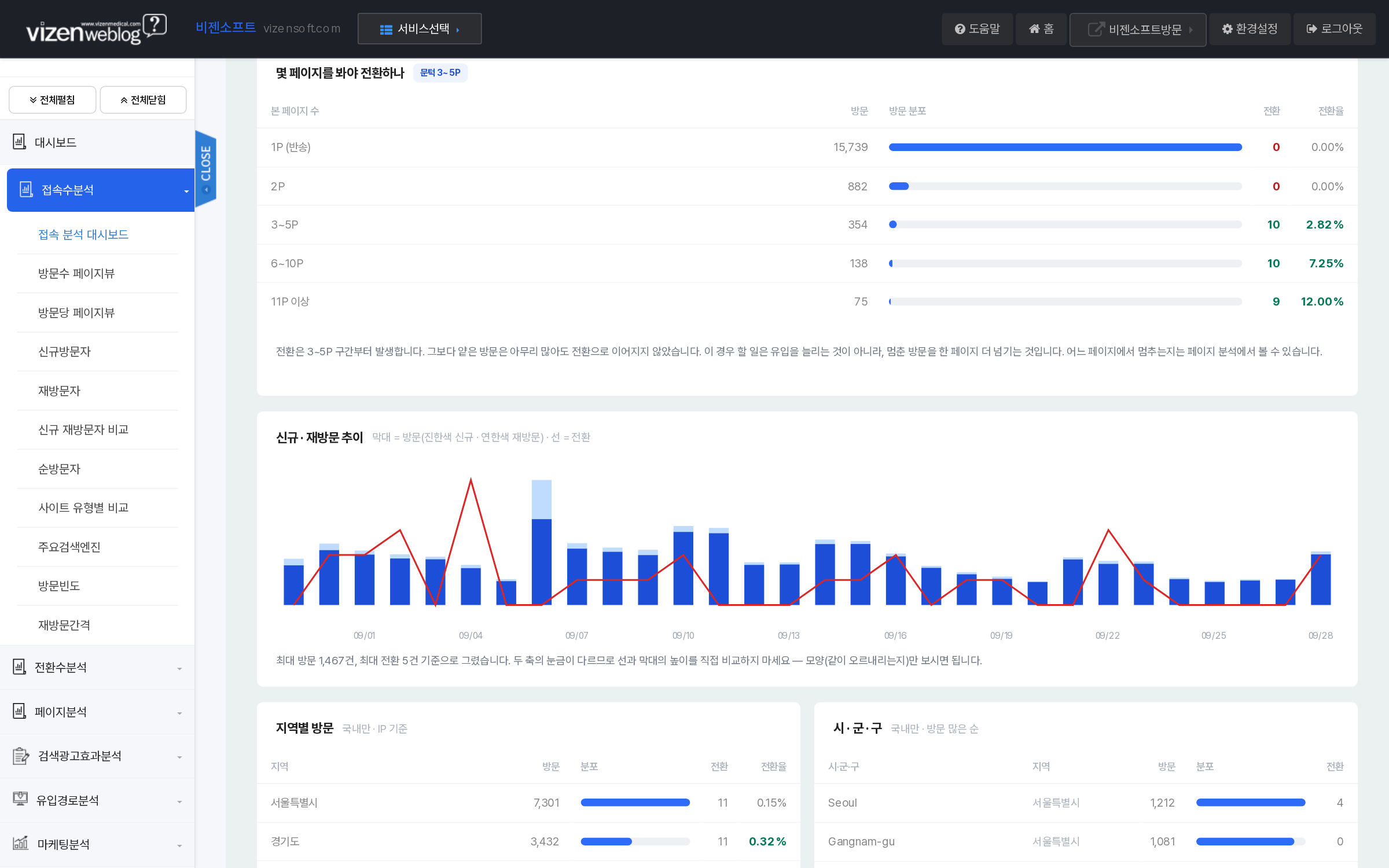Click the 서울특별시 row in 지역별 방문

click(528, 803)
